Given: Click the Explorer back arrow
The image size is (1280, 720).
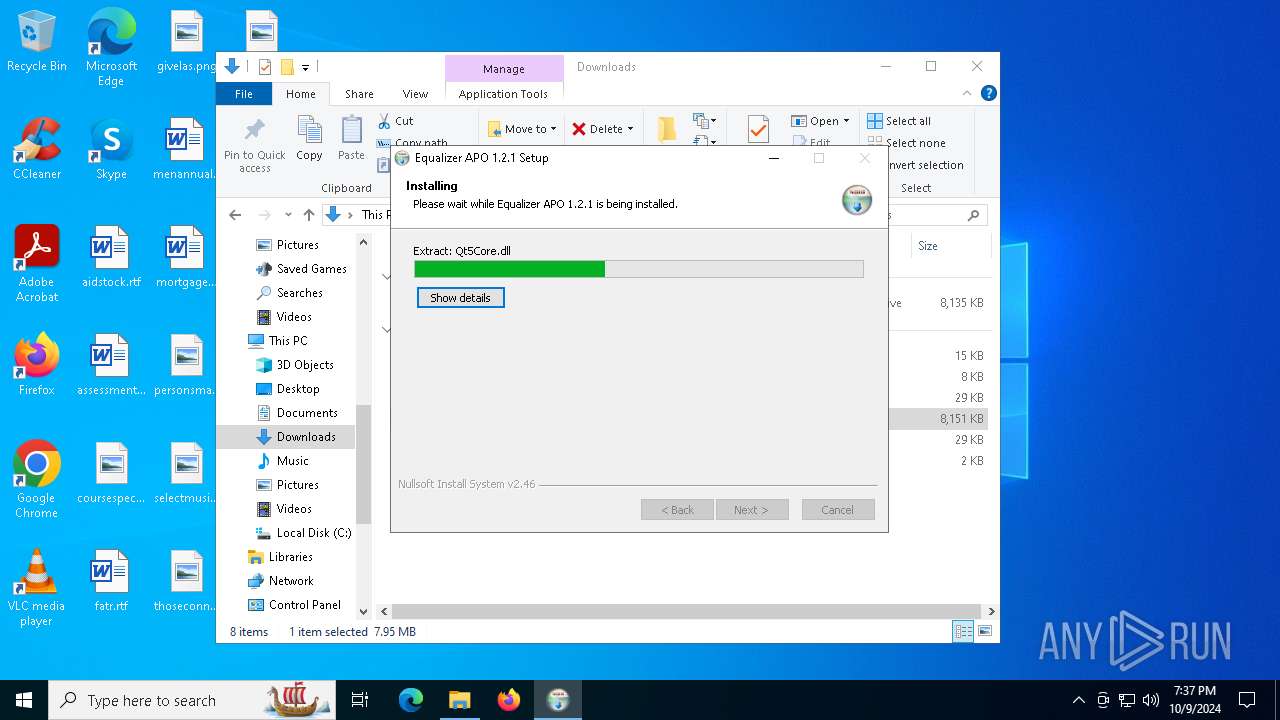Looking at the screenshot, I should (x=235, y=215).
